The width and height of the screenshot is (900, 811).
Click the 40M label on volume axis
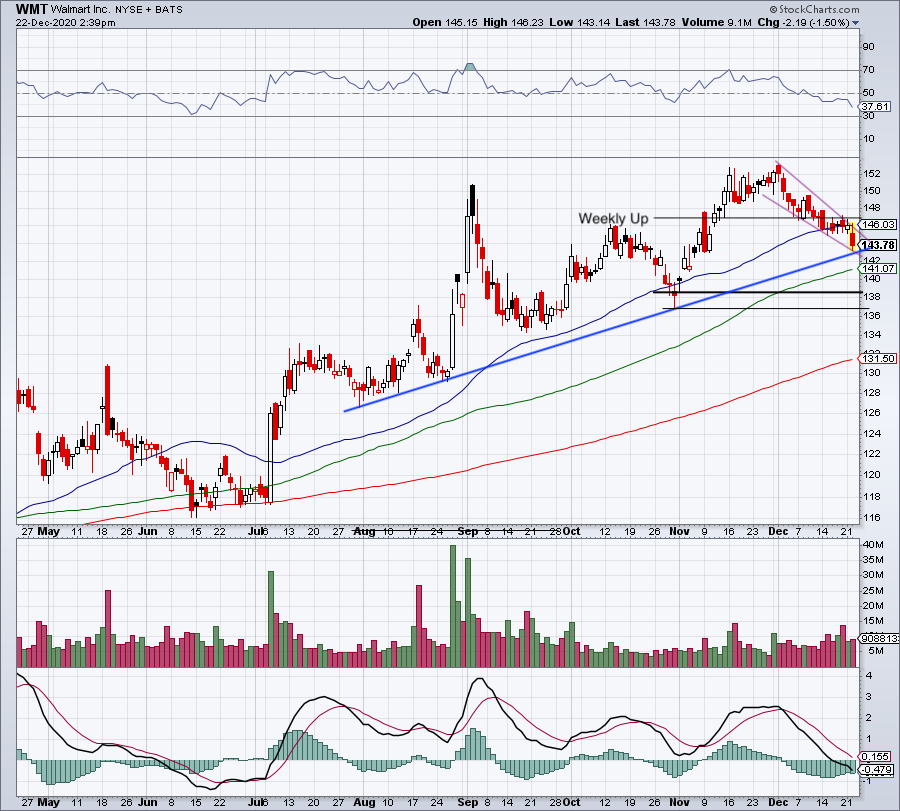pyautogui.click(x=873, y=544)
